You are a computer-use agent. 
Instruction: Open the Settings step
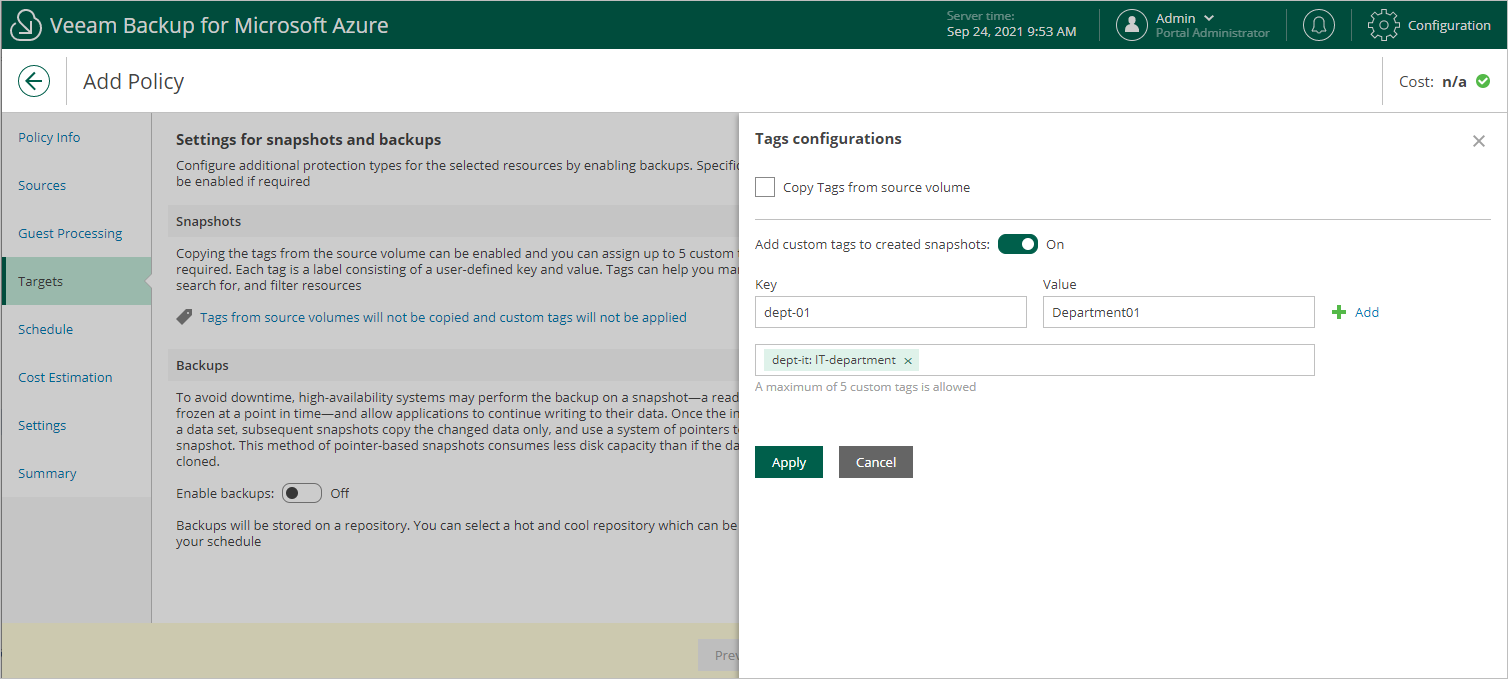(42, 425)
